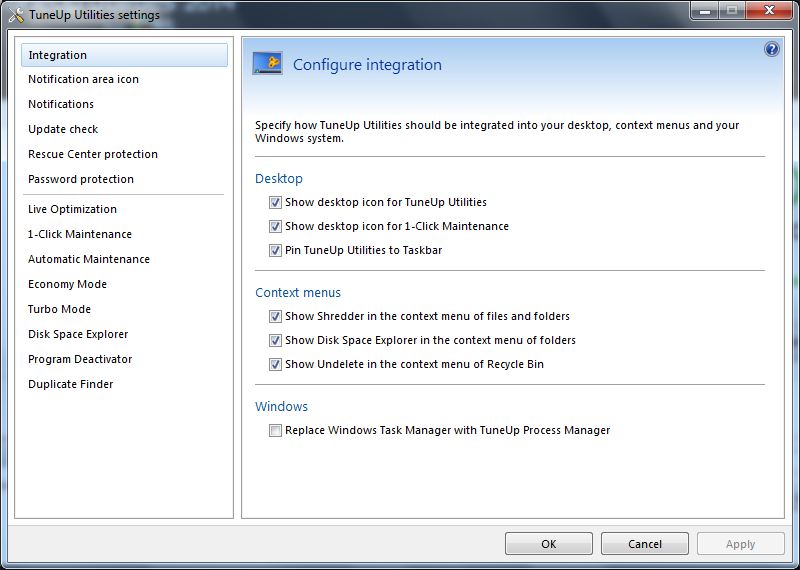Click the Configure integration monitor icon
This screenshot has width=800, height=570.
click(267, 63)
